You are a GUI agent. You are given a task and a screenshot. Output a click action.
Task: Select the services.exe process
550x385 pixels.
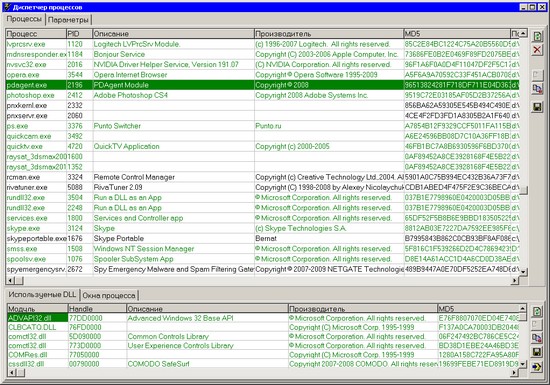point(262,218)
